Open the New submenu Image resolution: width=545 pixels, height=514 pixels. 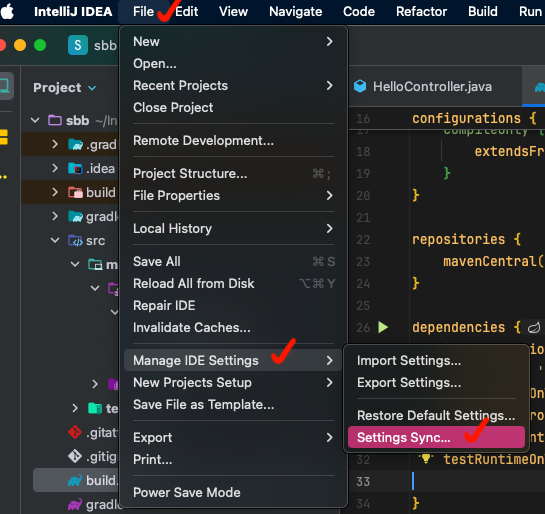point(233,42)
